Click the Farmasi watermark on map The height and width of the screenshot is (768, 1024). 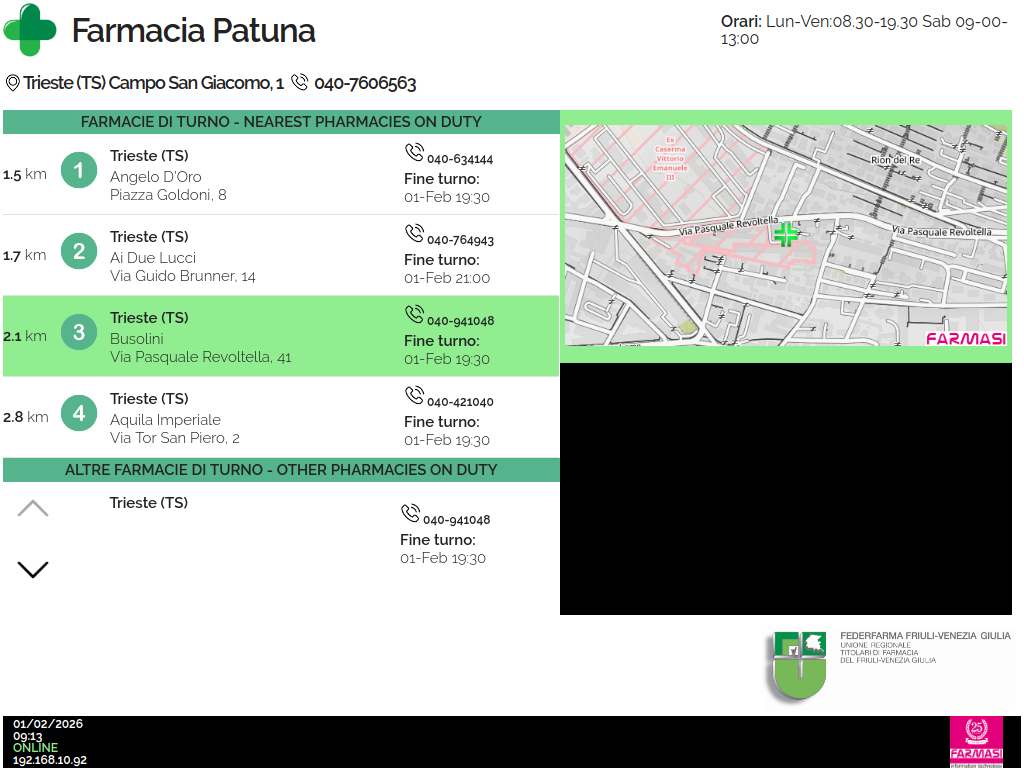tap(965, 338)
